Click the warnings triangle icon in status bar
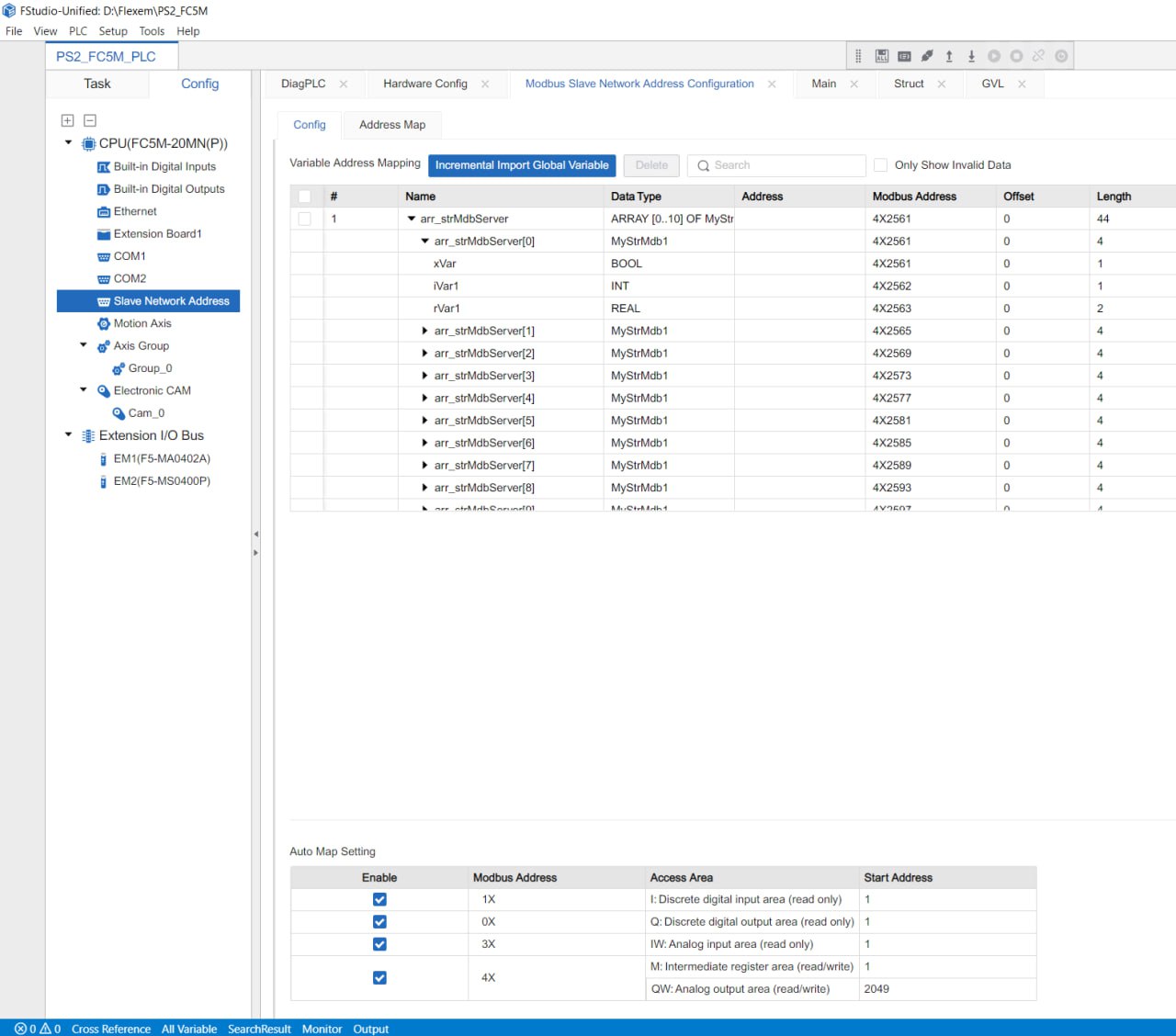Viewport: 1176px width, 1036px height. (x=44, y=1029)
